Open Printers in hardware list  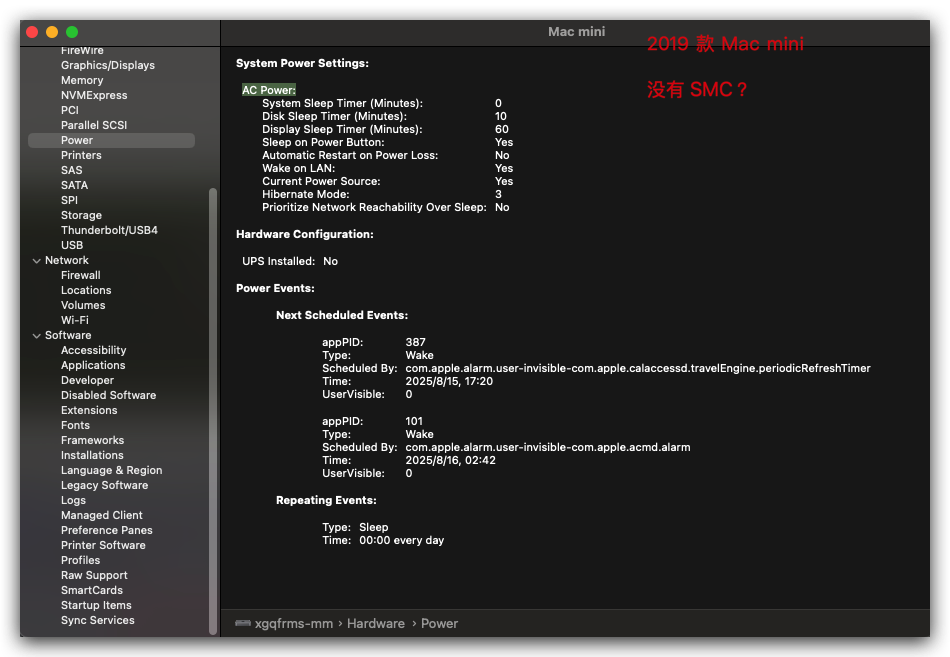(x=81, y=155)
